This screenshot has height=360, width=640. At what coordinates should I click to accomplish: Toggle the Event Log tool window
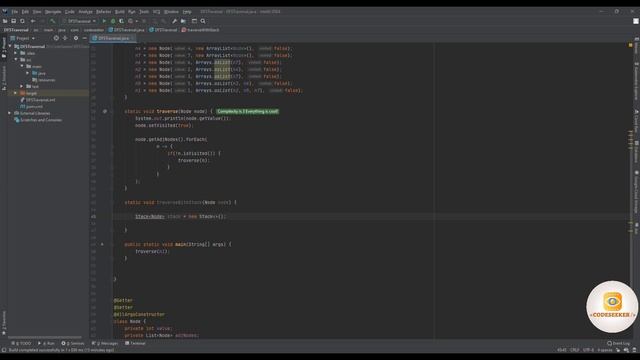coord(618,343)
